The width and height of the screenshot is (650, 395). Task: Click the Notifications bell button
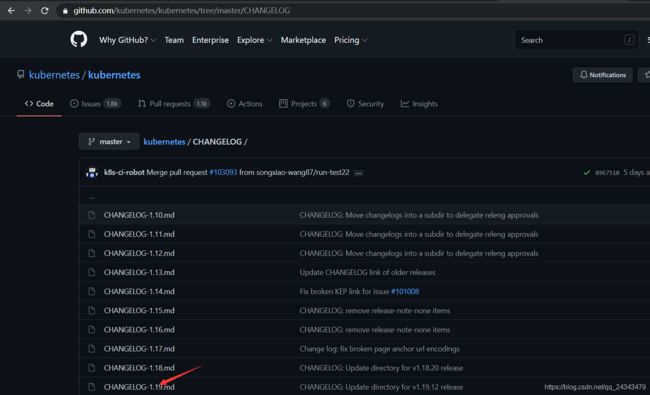pos(602,75)
